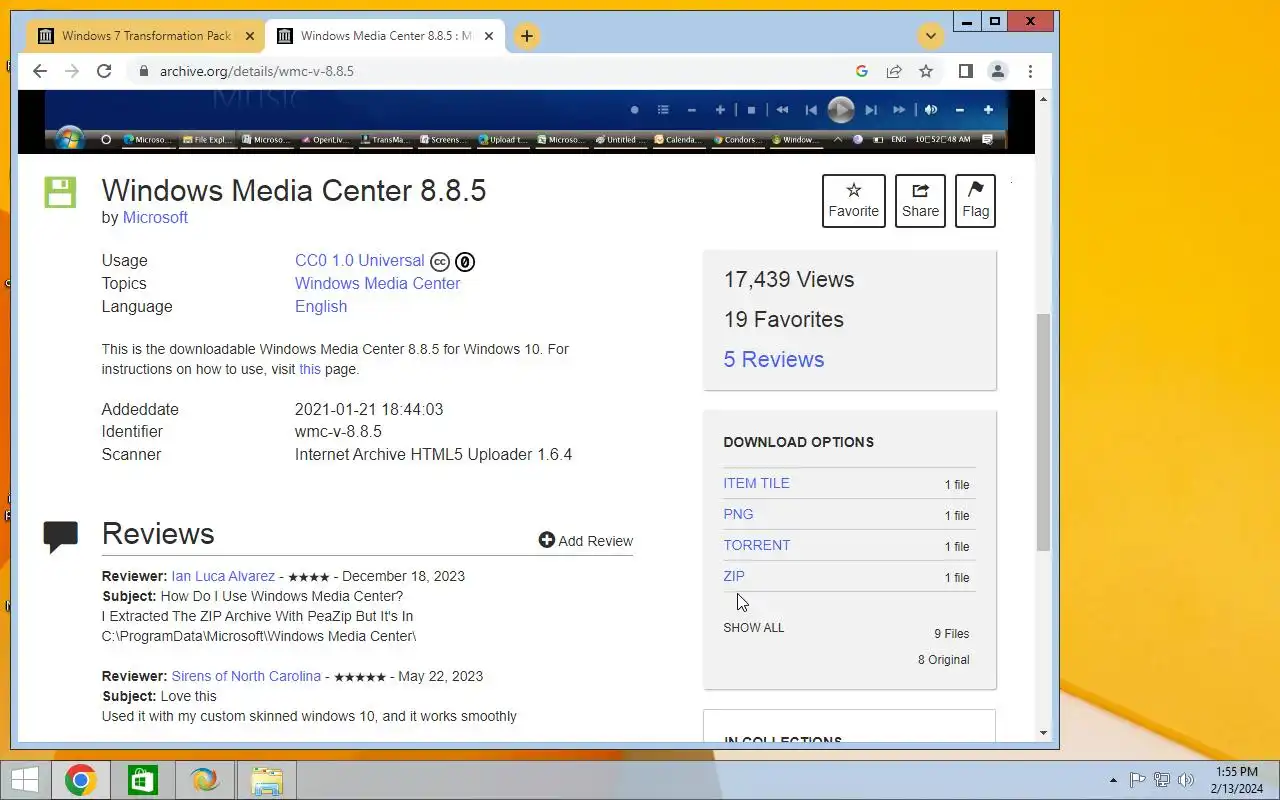Click the Creative Commons circle icon
This screenshot has width=1280, height=800.
(x=439, y=262)
